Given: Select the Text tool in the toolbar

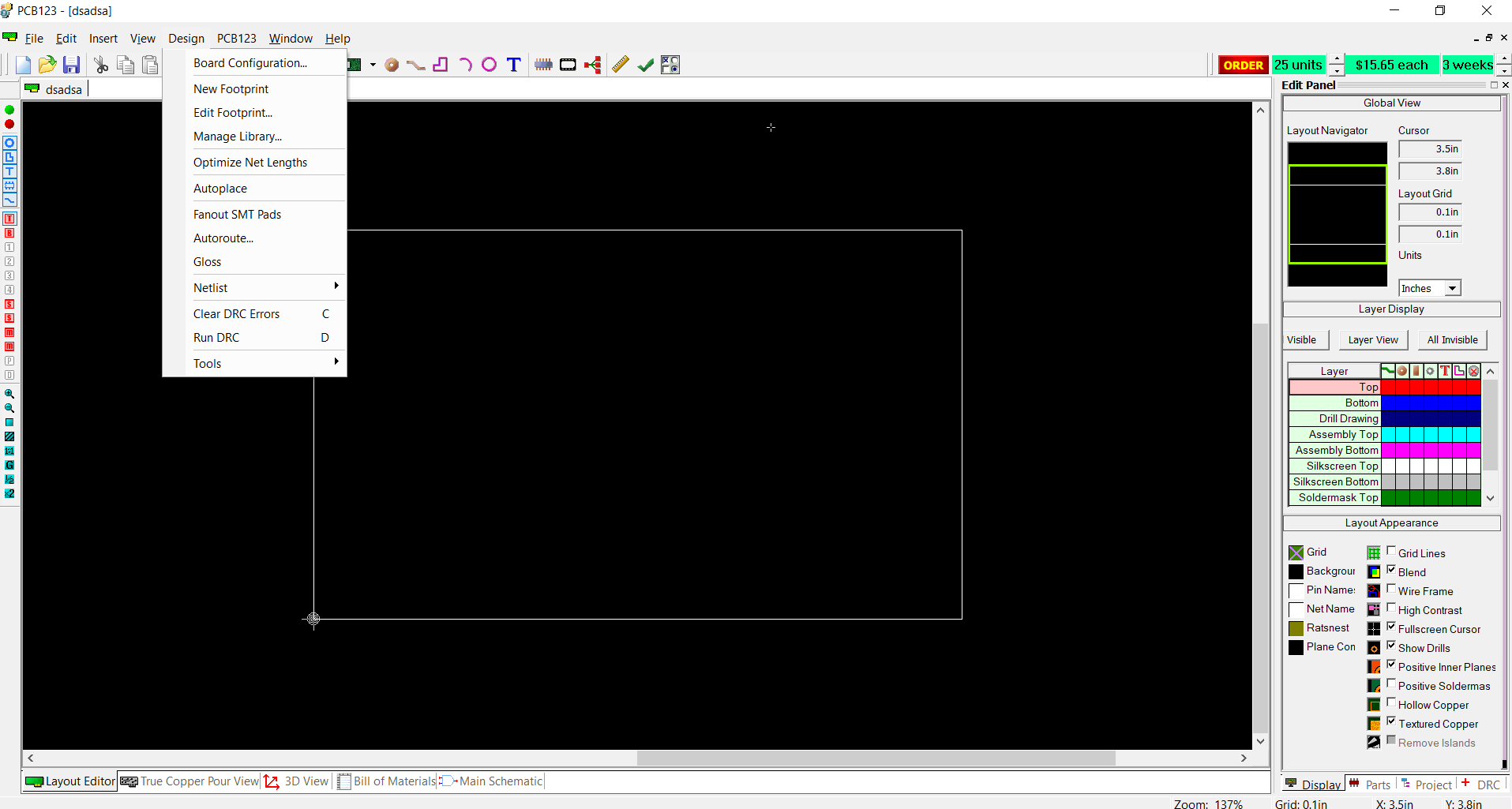Looking at the screenshot, I should (x=513, y=65).
